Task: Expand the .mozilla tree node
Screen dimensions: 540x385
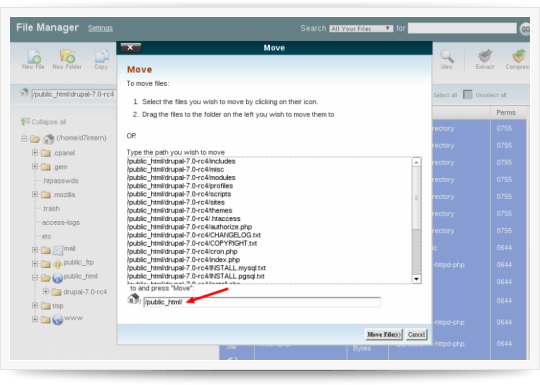Action: click(35, 194)
